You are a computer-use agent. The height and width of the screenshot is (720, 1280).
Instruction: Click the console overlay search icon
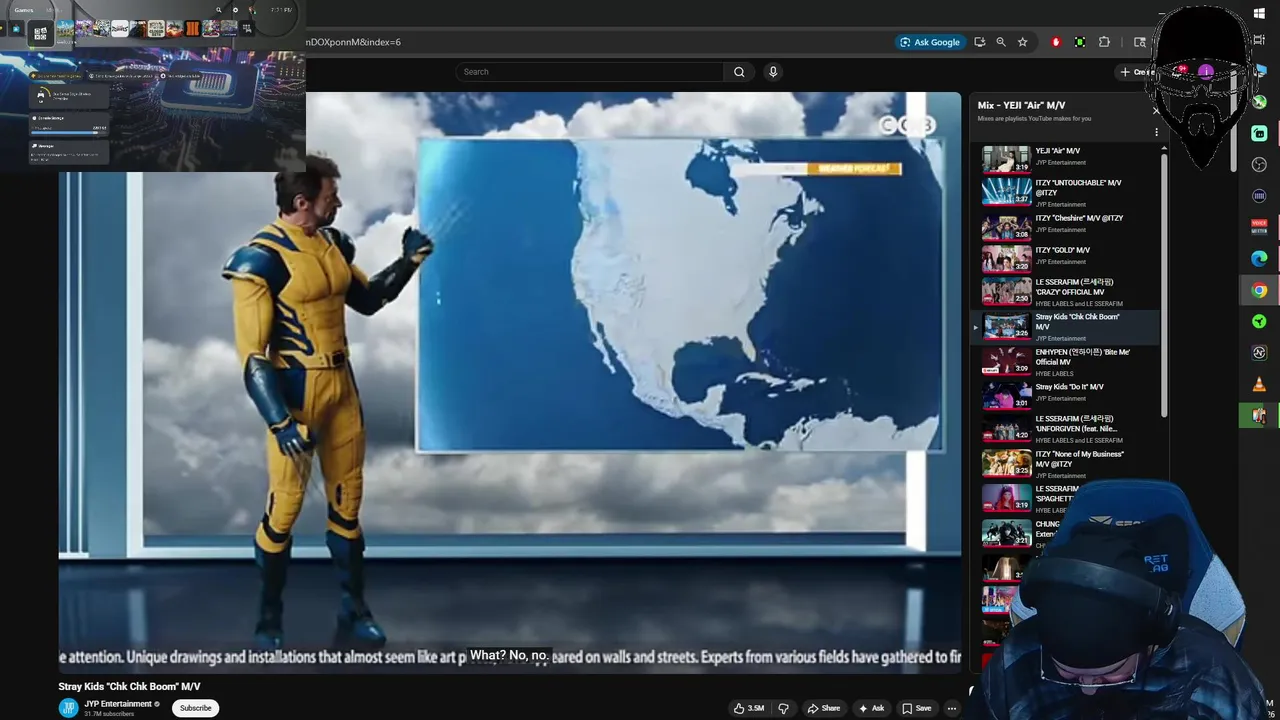tap(219, 10)
